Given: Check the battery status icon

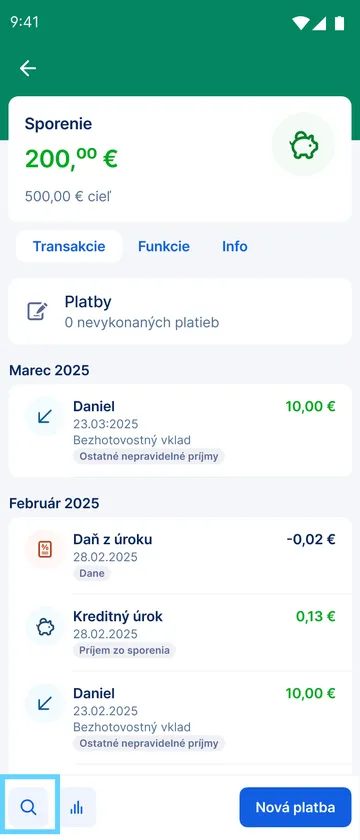Looking at the screenshot, I should (339, 22).
